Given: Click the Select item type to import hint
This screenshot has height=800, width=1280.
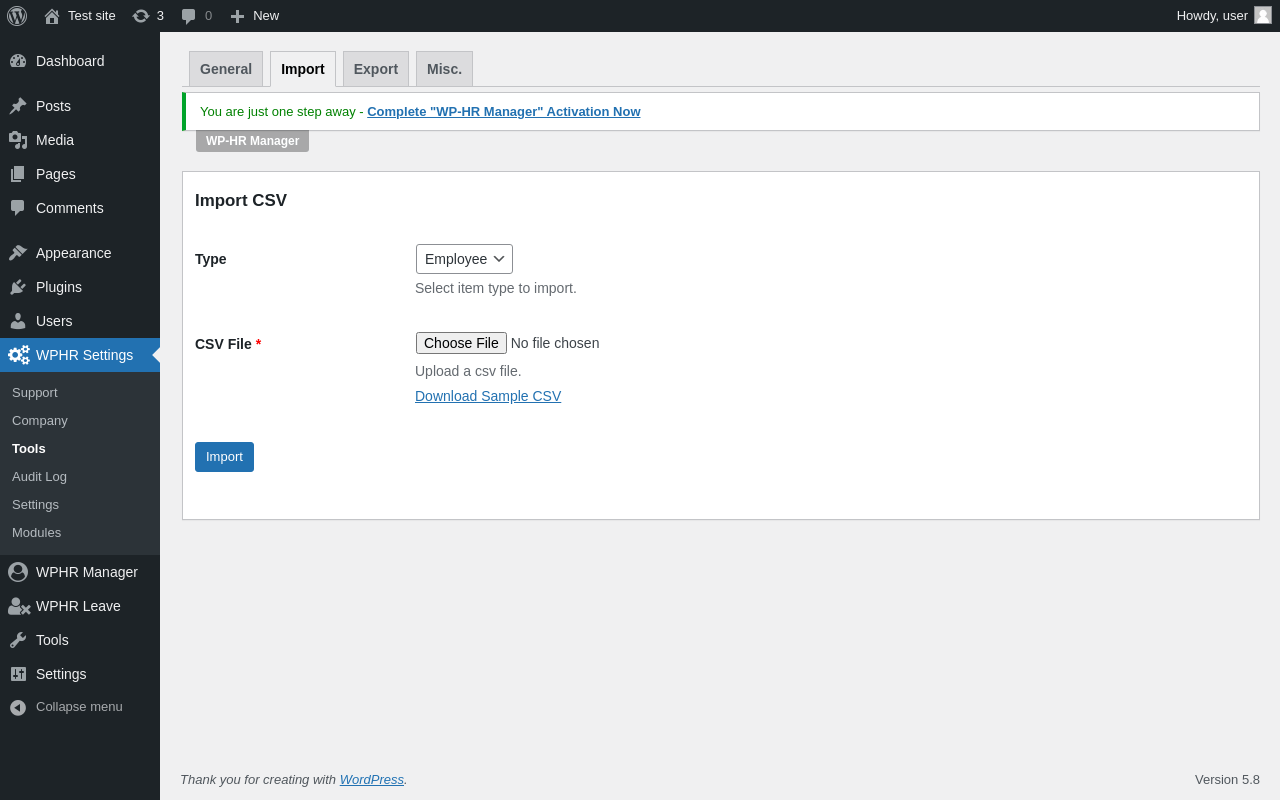Looking at the screenshot, I should click(x=496, y=288).
